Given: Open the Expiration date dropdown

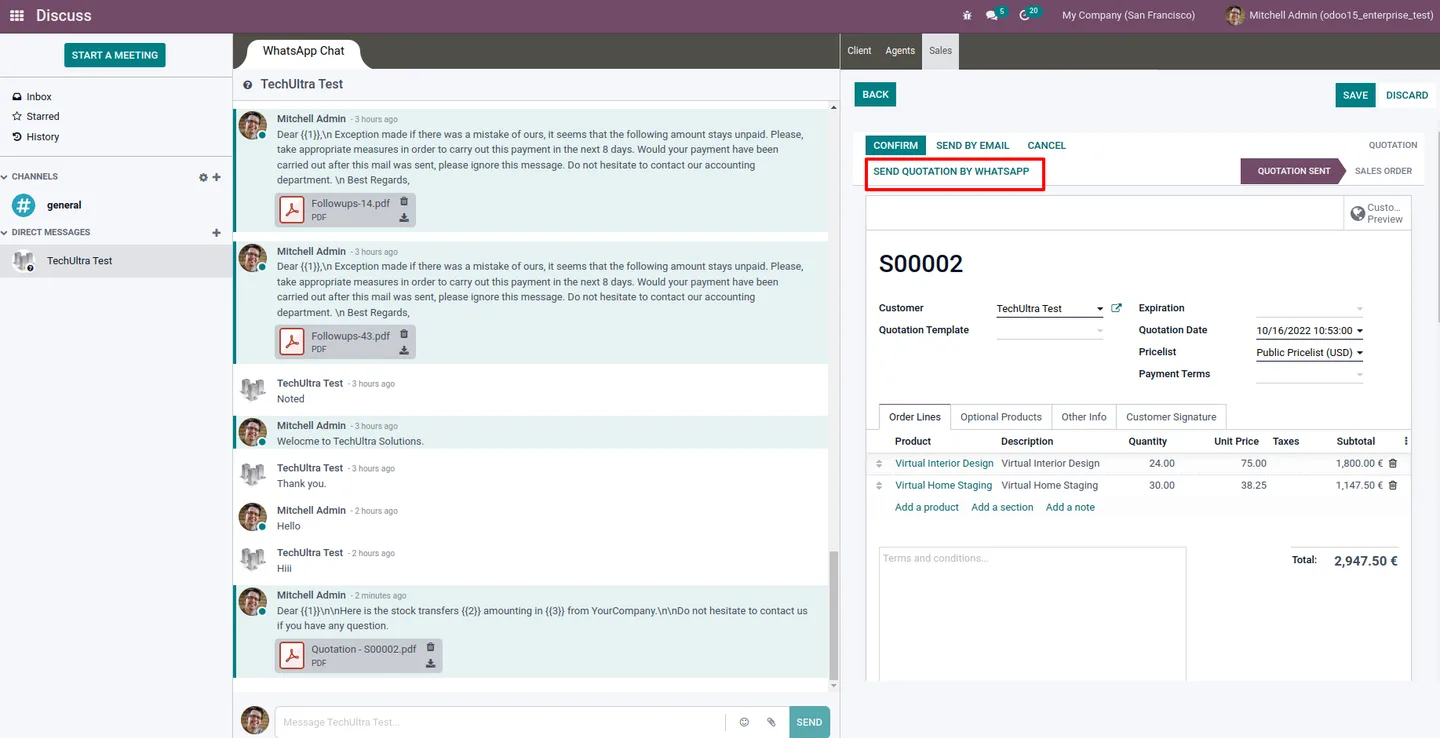Looking at the screenshot, I should pyautogui.click(x=1310, y=308).
